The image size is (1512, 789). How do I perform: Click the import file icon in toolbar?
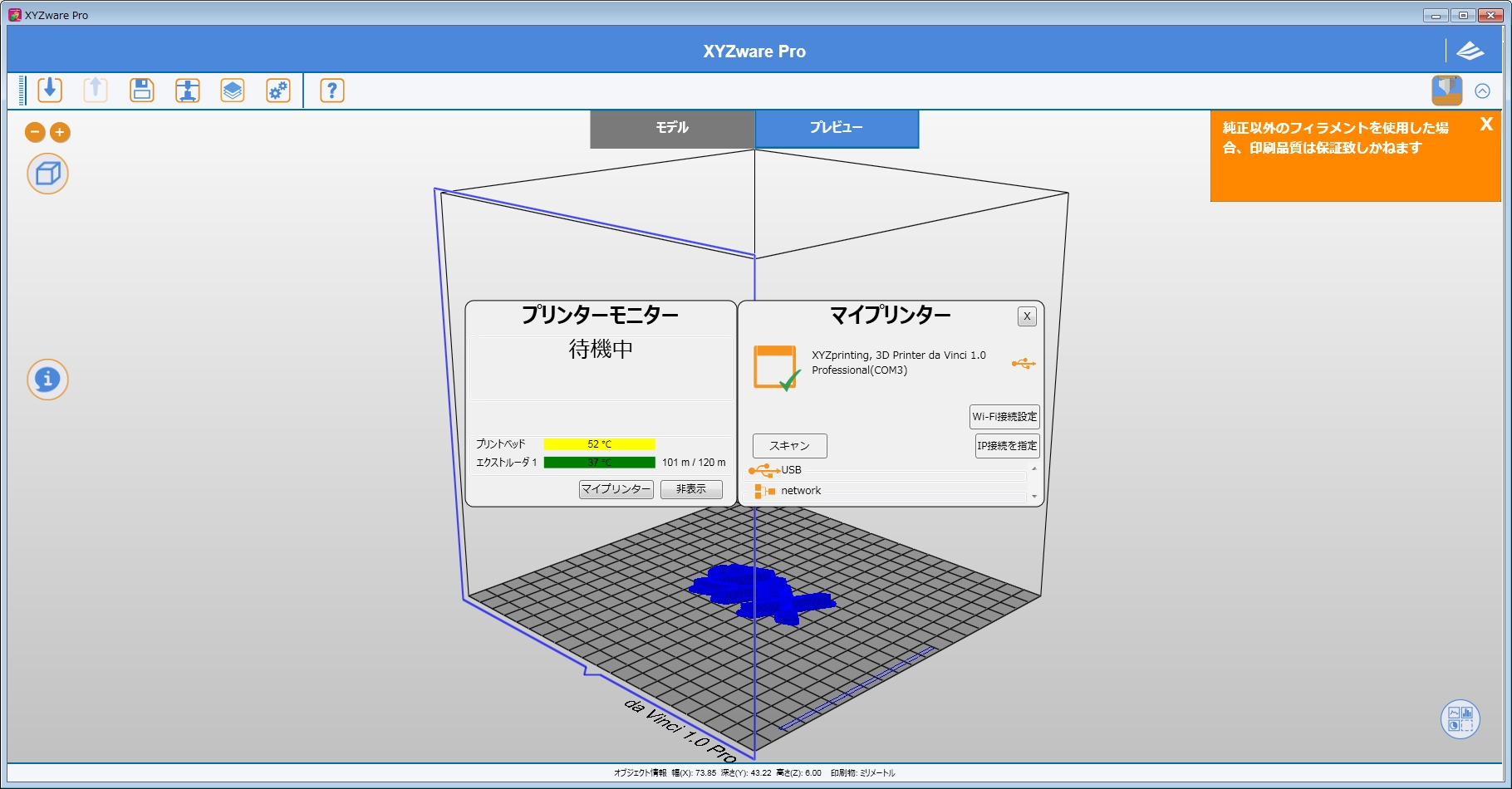[50, 90]
